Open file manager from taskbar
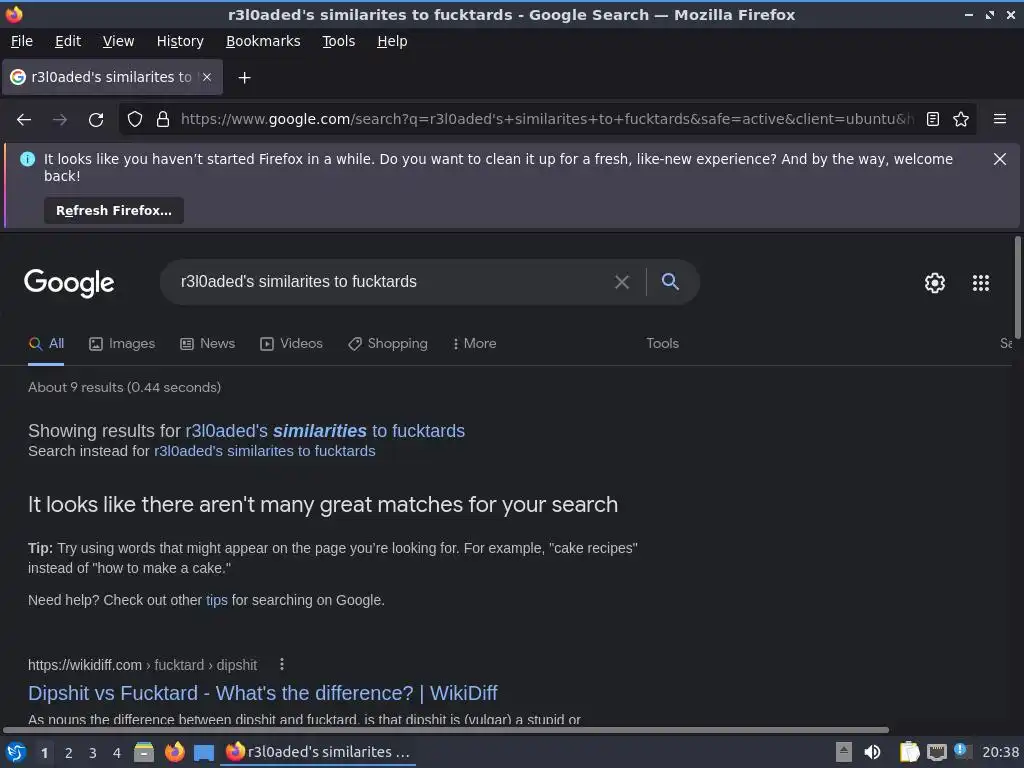This screenshot has height=768, width=1024. tap(144, 752)
